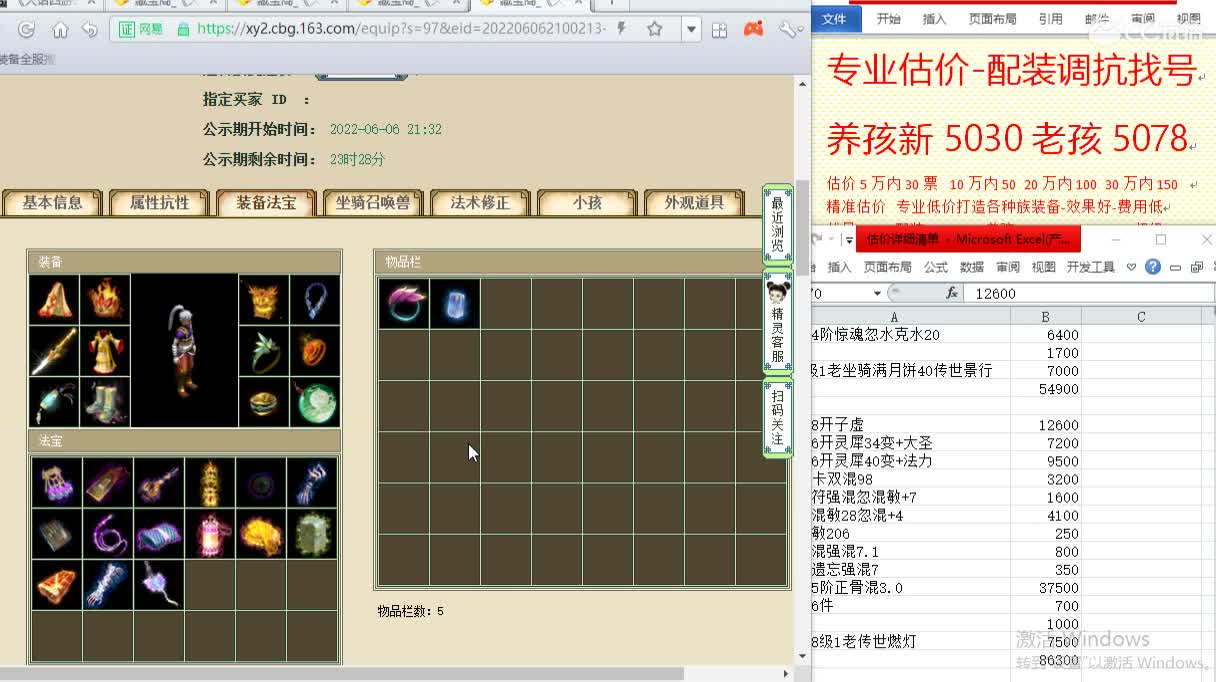Image resolution: width=1216 pixels, height=682 pixels.
Task: Select Excel column B header
Action: (1046, 317)
